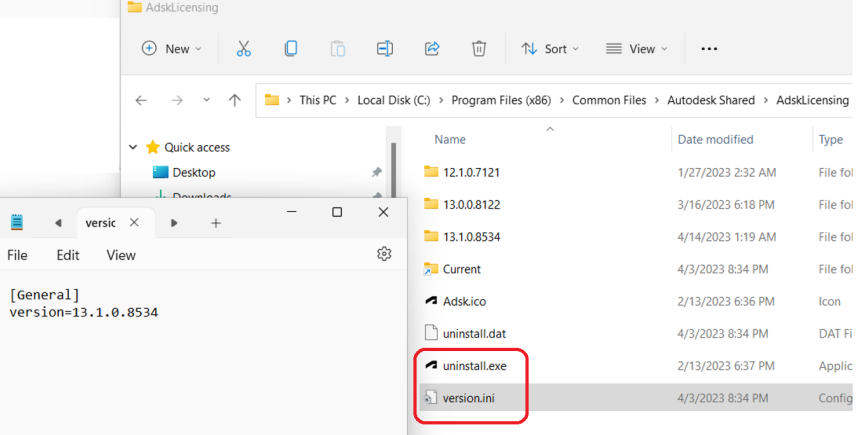This screenshot has height=435, width=859.
Task: Click the Delete trash icon in Explorer
Action: coord(479,49)
